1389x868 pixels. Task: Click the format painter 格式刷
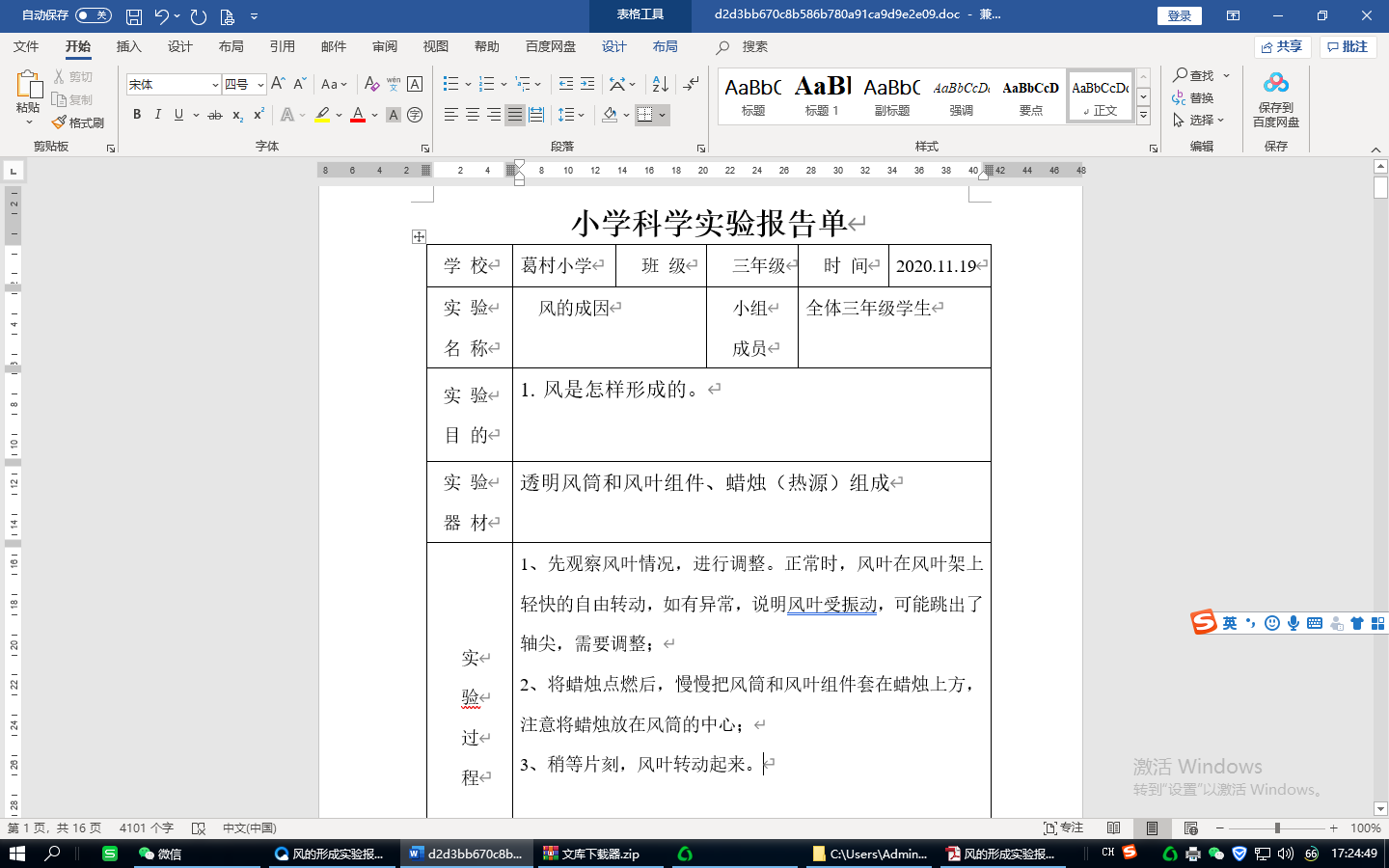[x=78, y=122]
